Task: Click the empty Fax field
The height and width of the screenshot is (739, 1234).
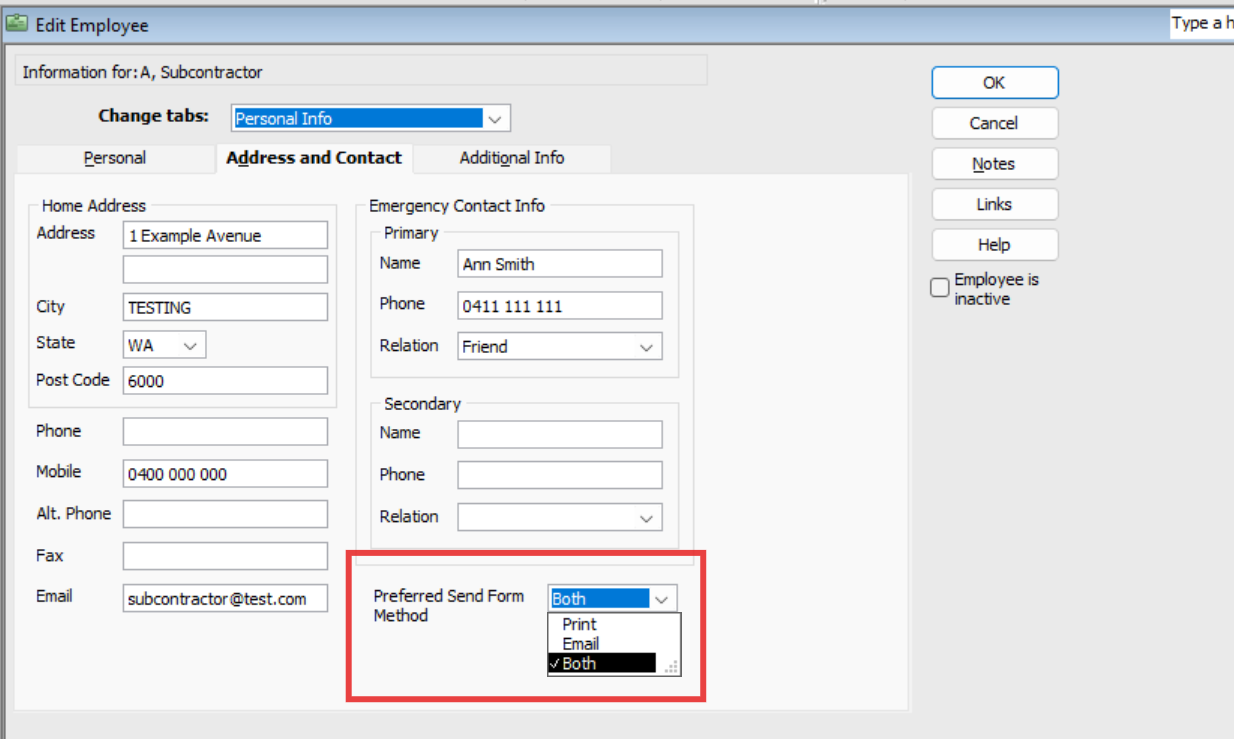Action: tap(225, 556)
